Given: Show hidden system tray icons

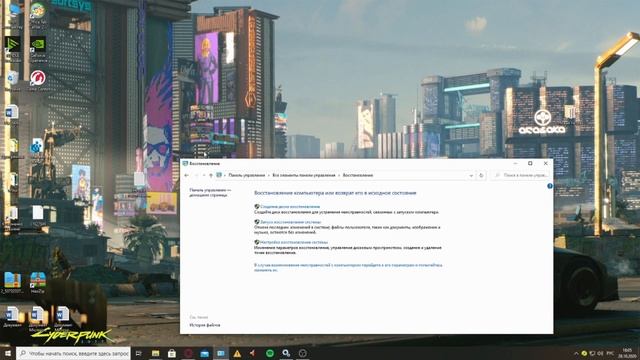Looking at the screenshot, I should point(576,353).
